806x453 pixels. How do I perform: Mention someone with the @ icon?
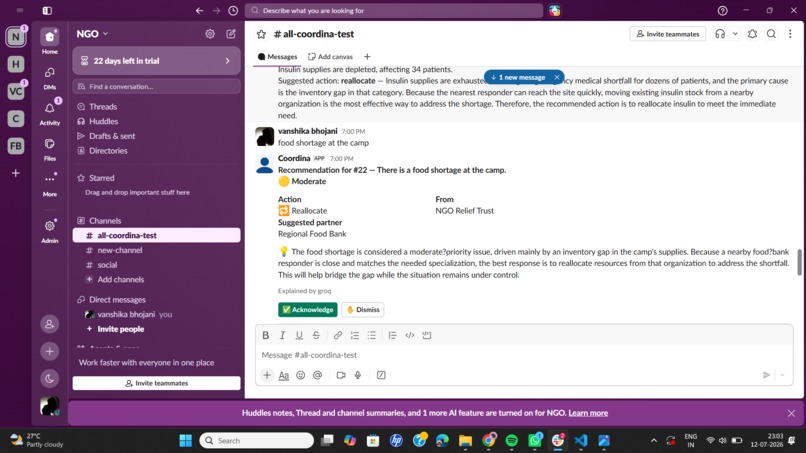(318, 375)
